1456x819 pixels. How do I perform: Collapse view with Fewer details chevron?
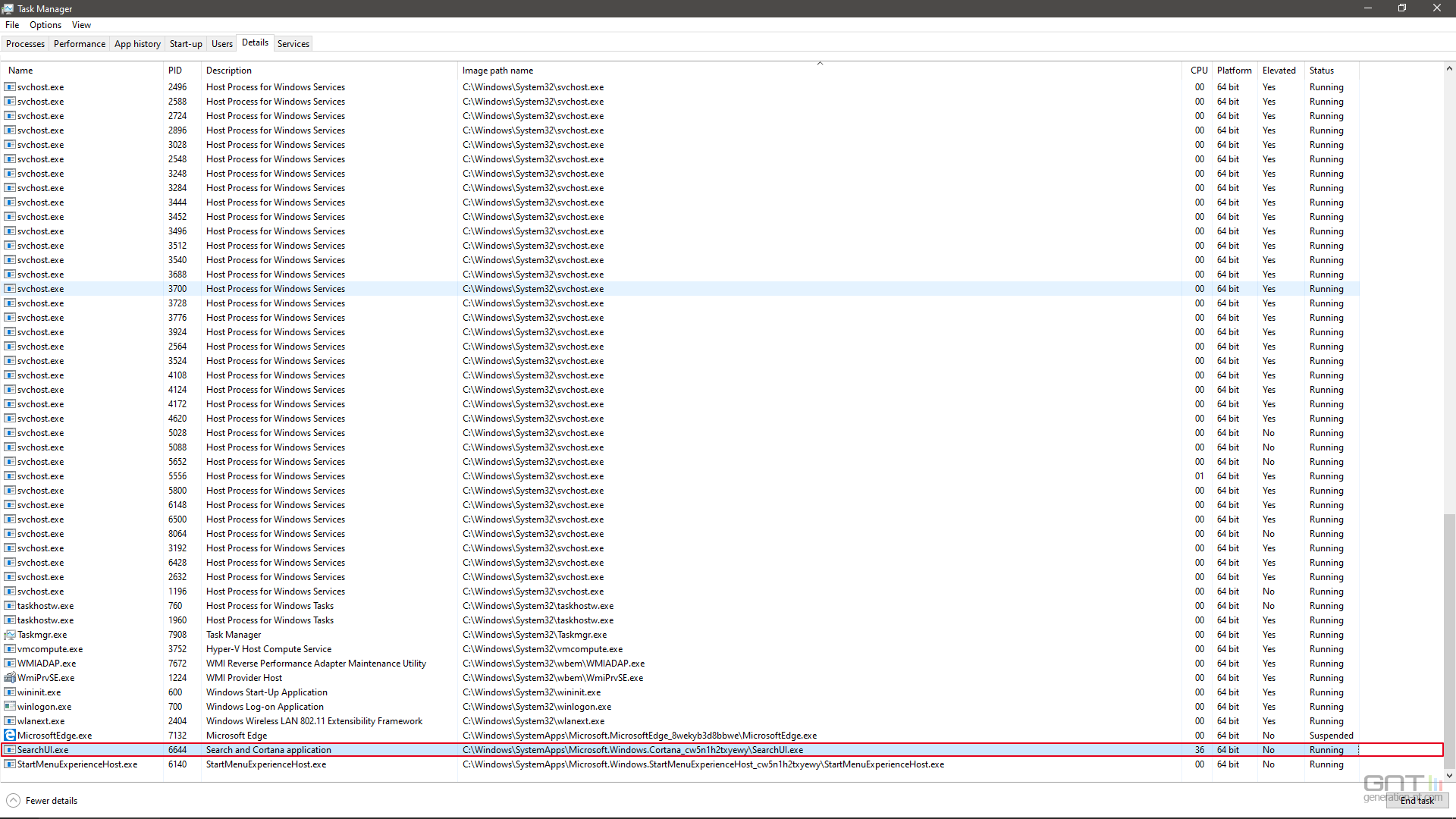coord(14,801)
